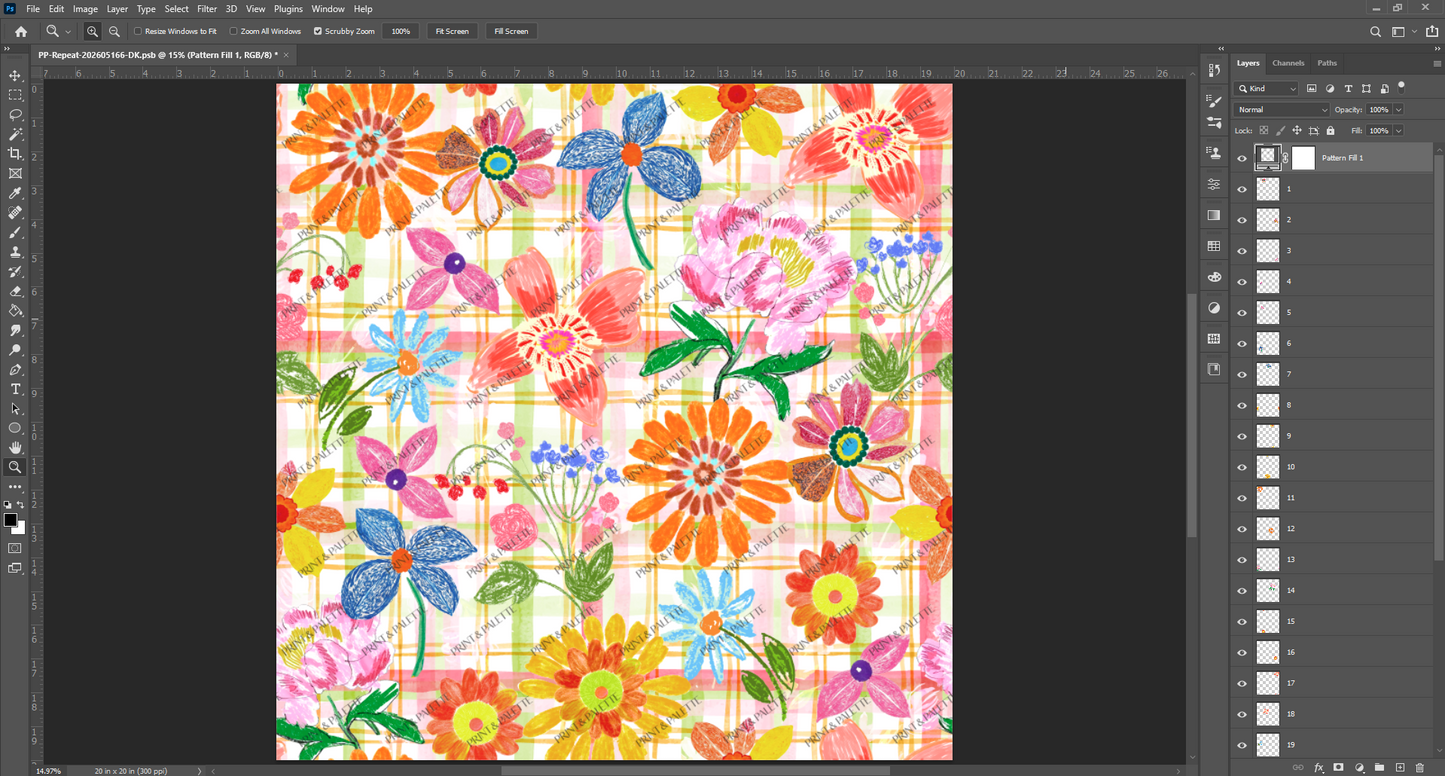
Task: Open the Normal blend mode dropdown
Action: pos(1282,110)
